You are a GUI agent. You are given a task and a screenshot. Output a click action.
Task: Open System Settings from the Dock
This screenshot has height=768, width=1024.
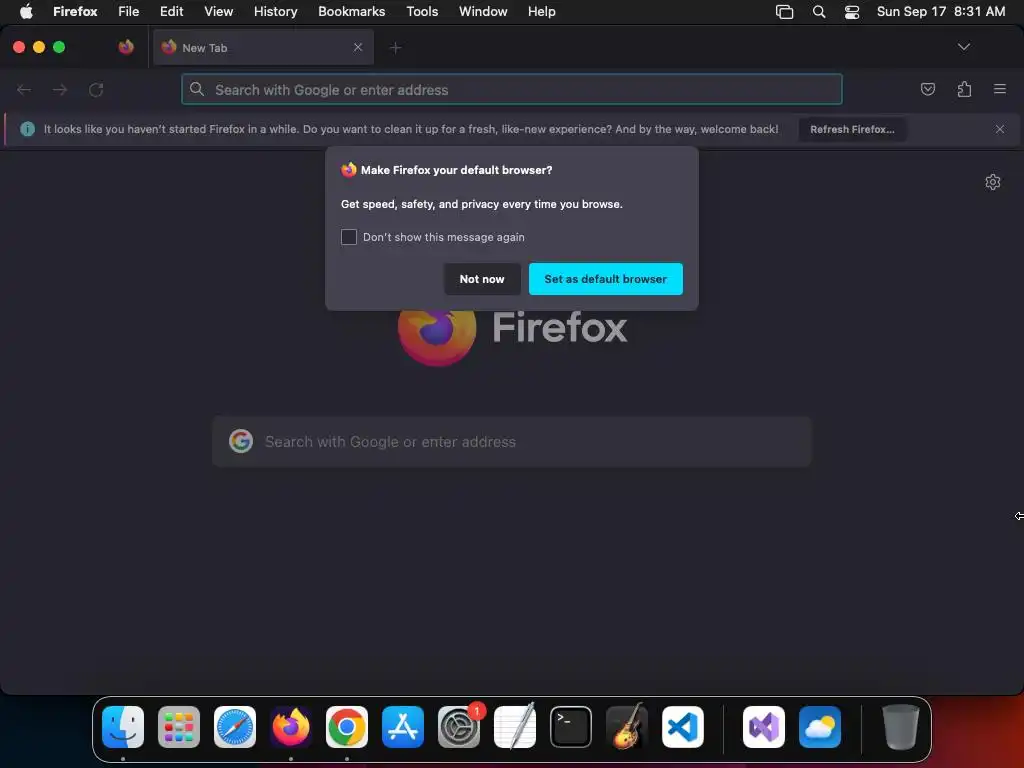458,727
